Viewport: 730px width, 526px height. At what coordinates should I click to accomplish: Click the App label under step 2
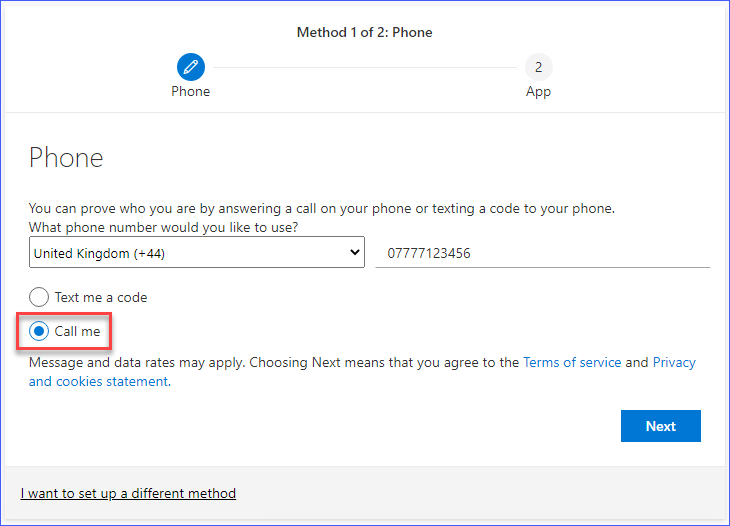coord(538,91)
